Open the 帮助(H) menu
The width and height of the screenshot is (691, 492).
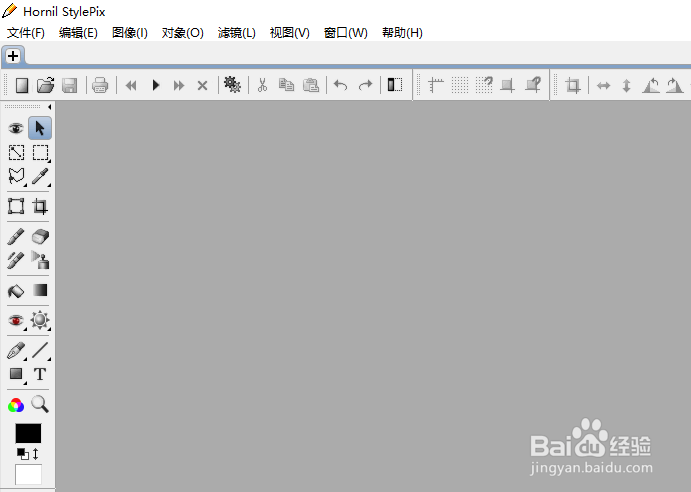tap(402, 33)
